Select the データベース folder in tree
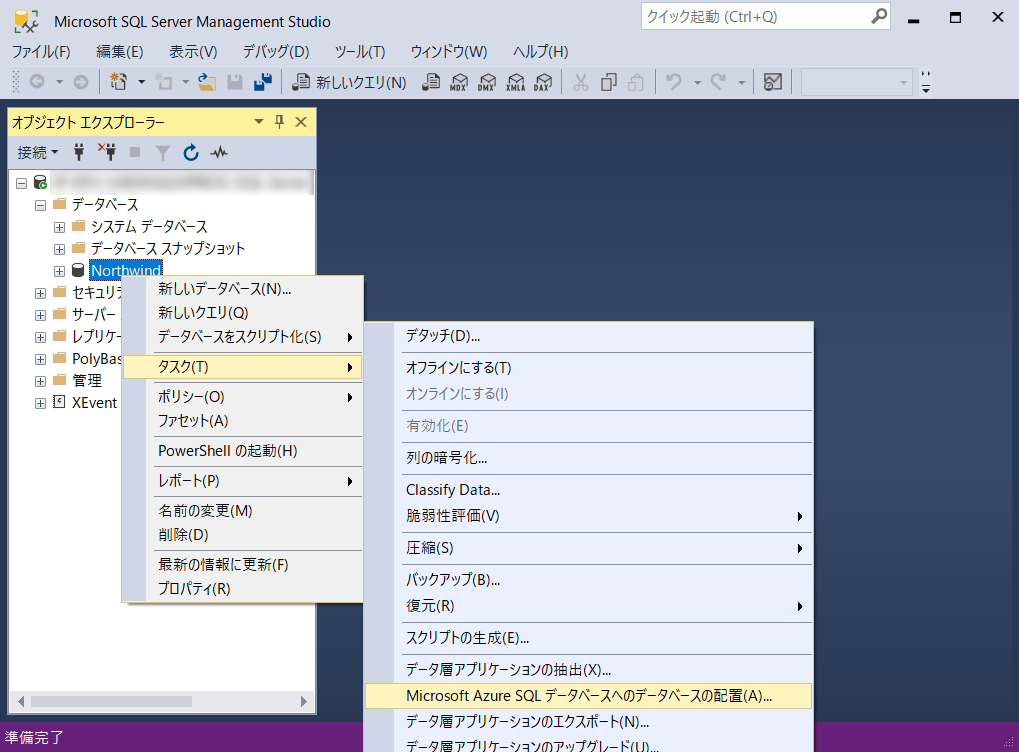Screen dimensions: 1019x752 point(105,205)
